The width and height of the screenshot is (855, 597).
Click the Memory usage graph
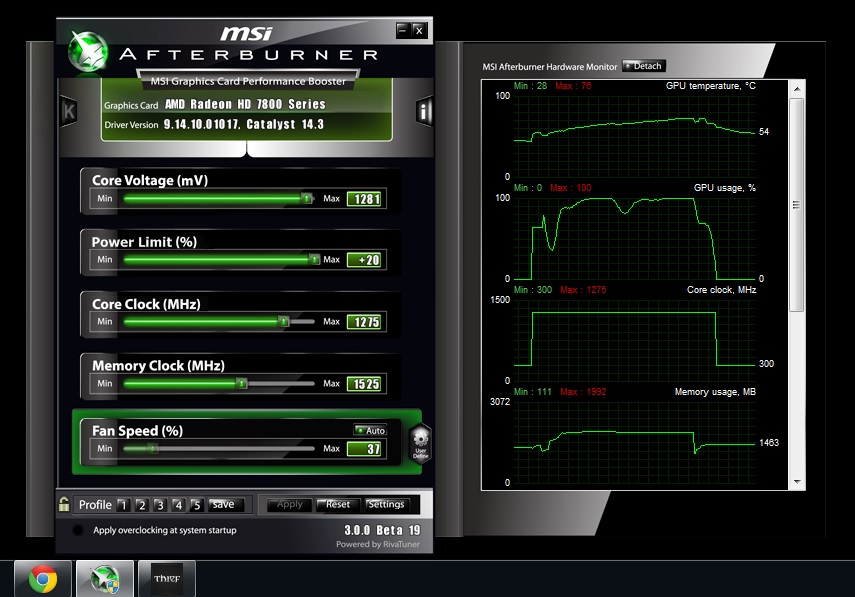pyautogui.click(x=635, y=442)
